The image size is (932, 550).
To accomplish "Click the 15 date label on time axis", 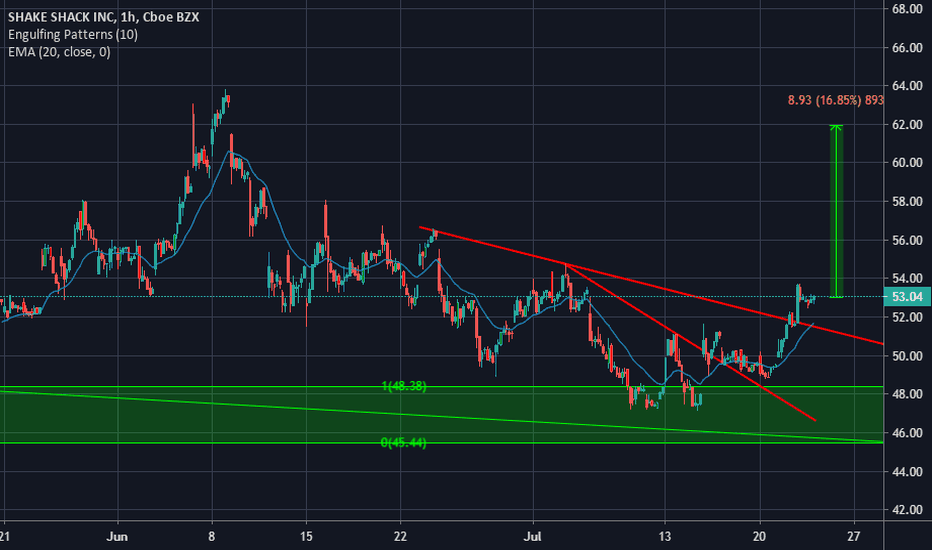I will pyautogui.click(x=306, y=536).
